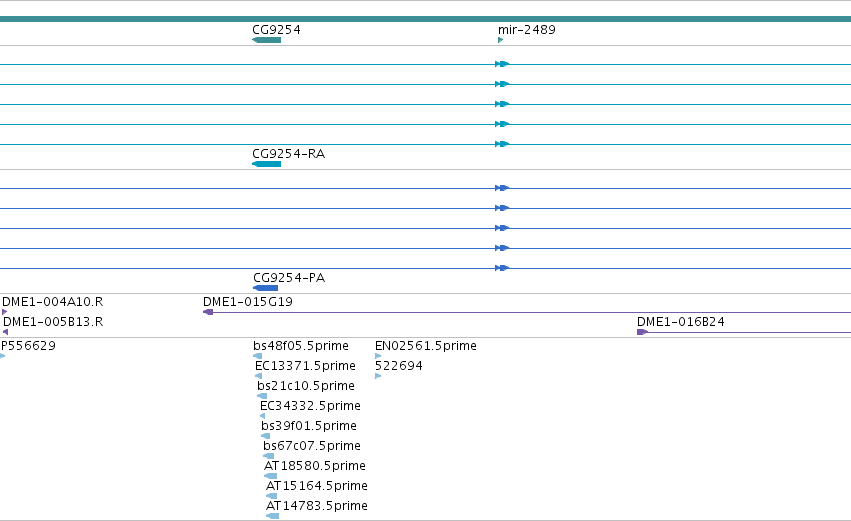Click the bs39f01.5prime text label
851x521 pixels.
[309, 425]
